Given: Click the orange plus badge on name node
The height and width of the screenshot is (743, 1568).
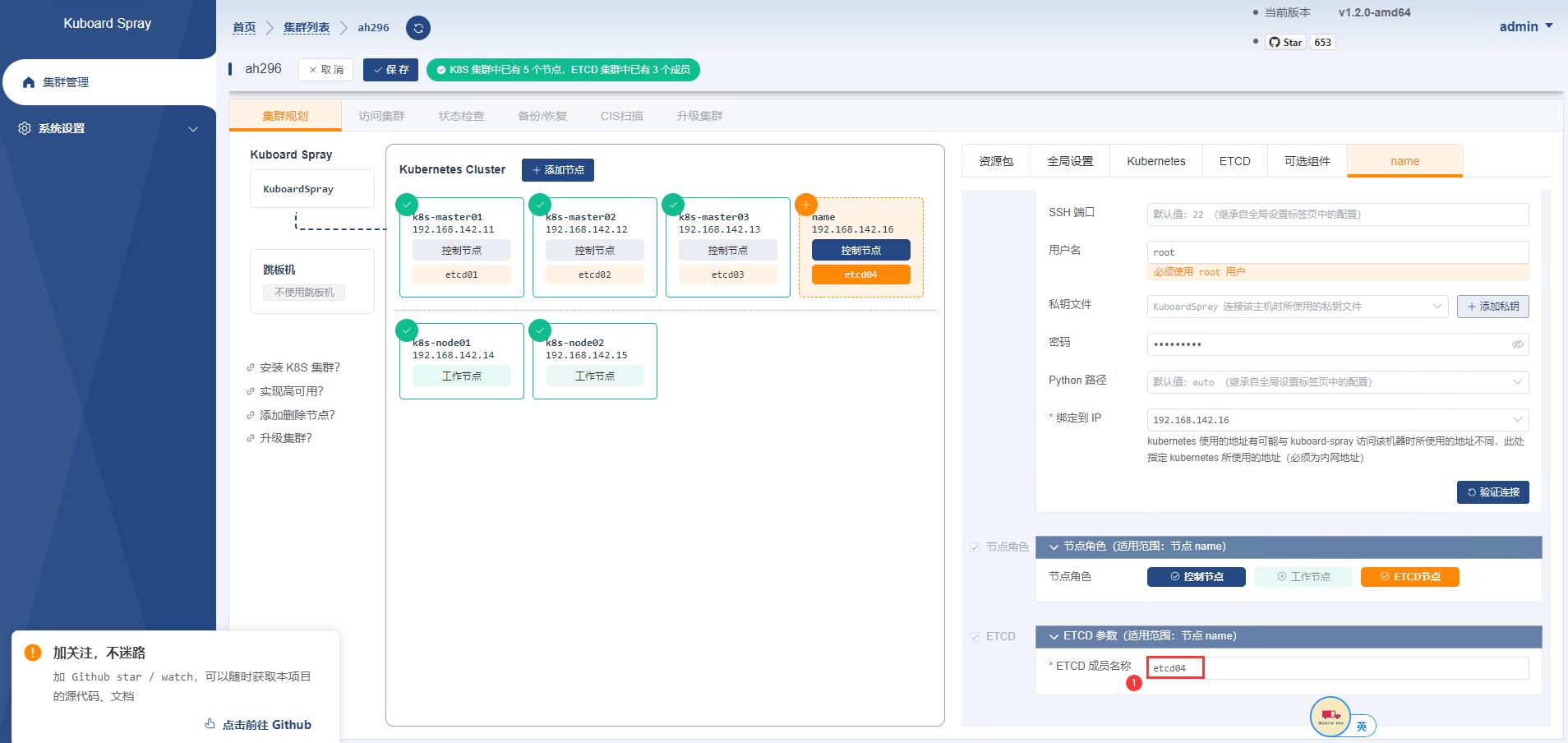Looking at the screenshot, I should (x=806, y=204).
